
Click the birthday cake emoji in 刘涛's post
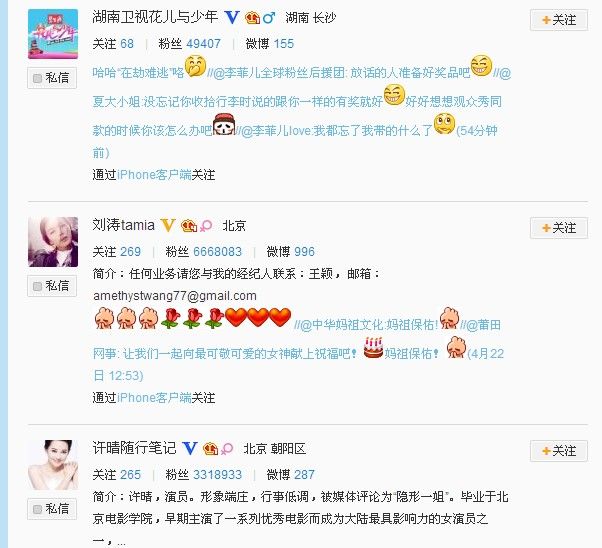click(x=373, y=348)
